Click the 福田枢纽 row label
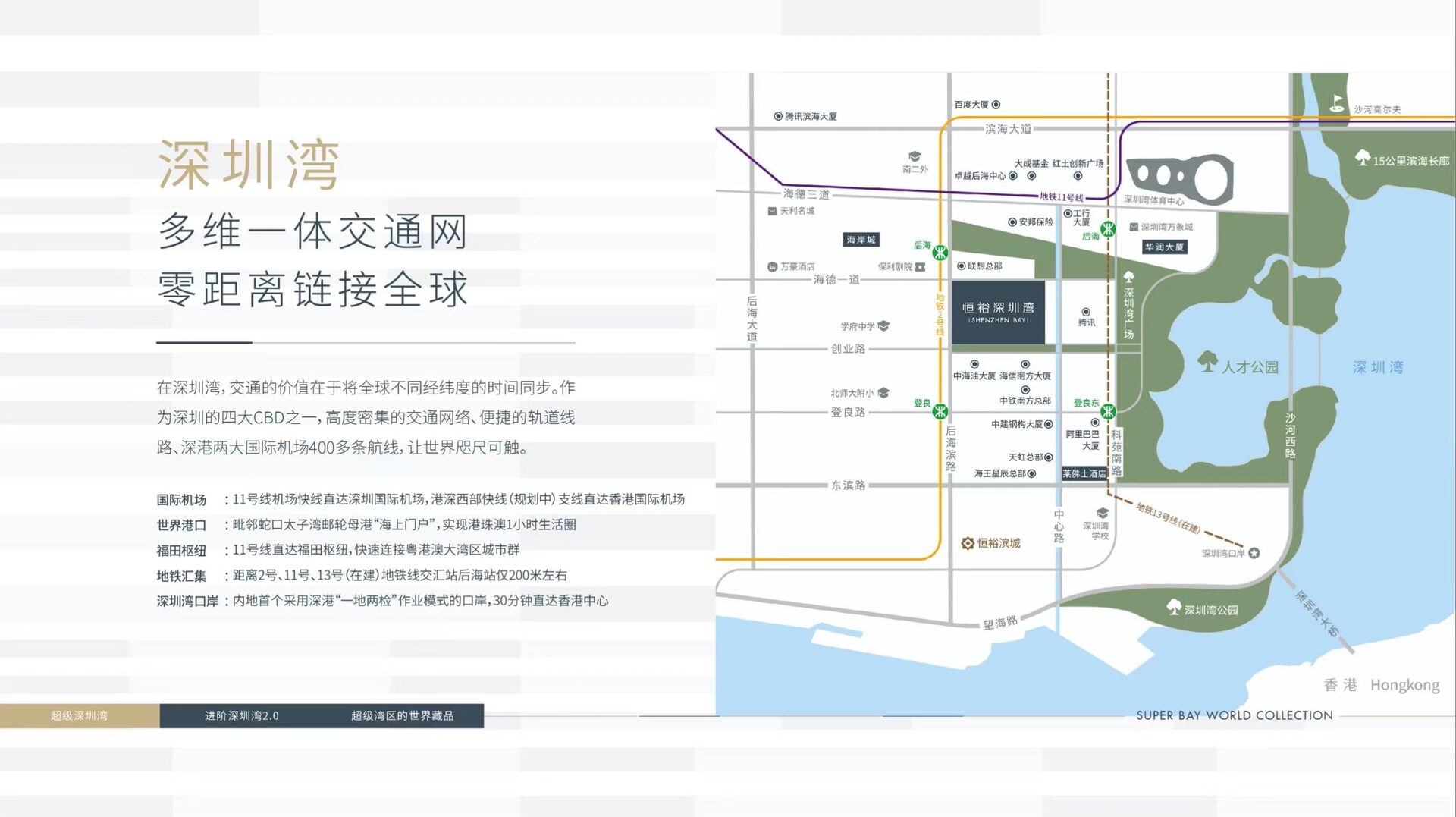Image resolution: width=1456 pixels, height=817 pixels. click(181, 551)
